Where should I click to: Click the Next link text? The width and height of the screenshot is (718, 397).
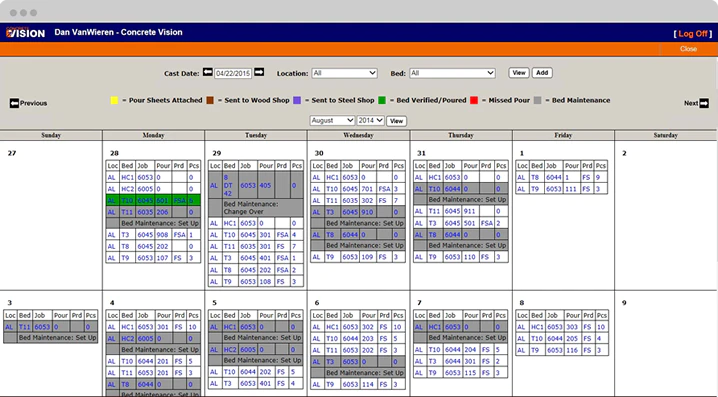[x=691, y=103]
